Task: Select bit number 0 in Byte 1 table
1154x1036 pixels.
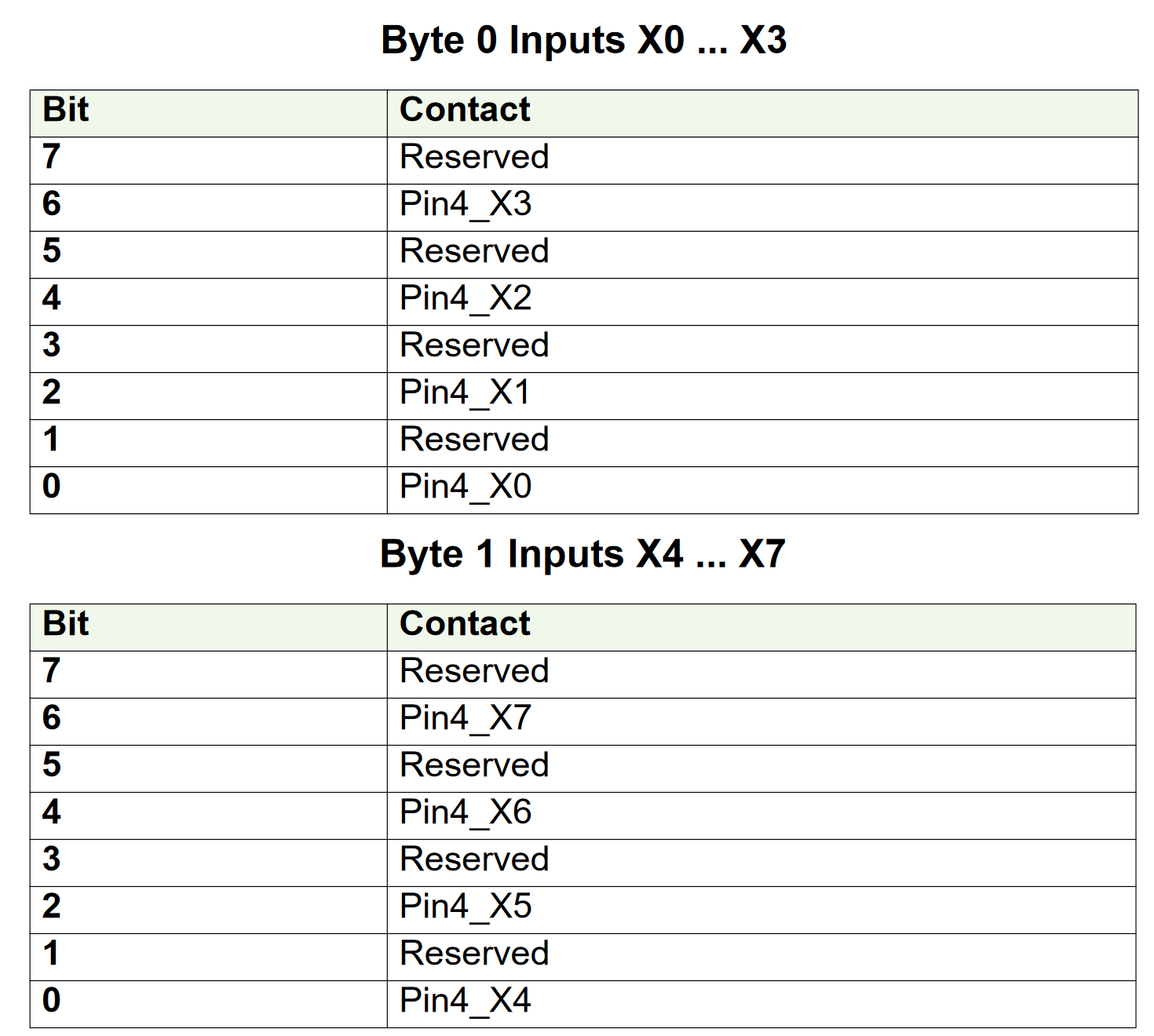Action: [52, 1001]
